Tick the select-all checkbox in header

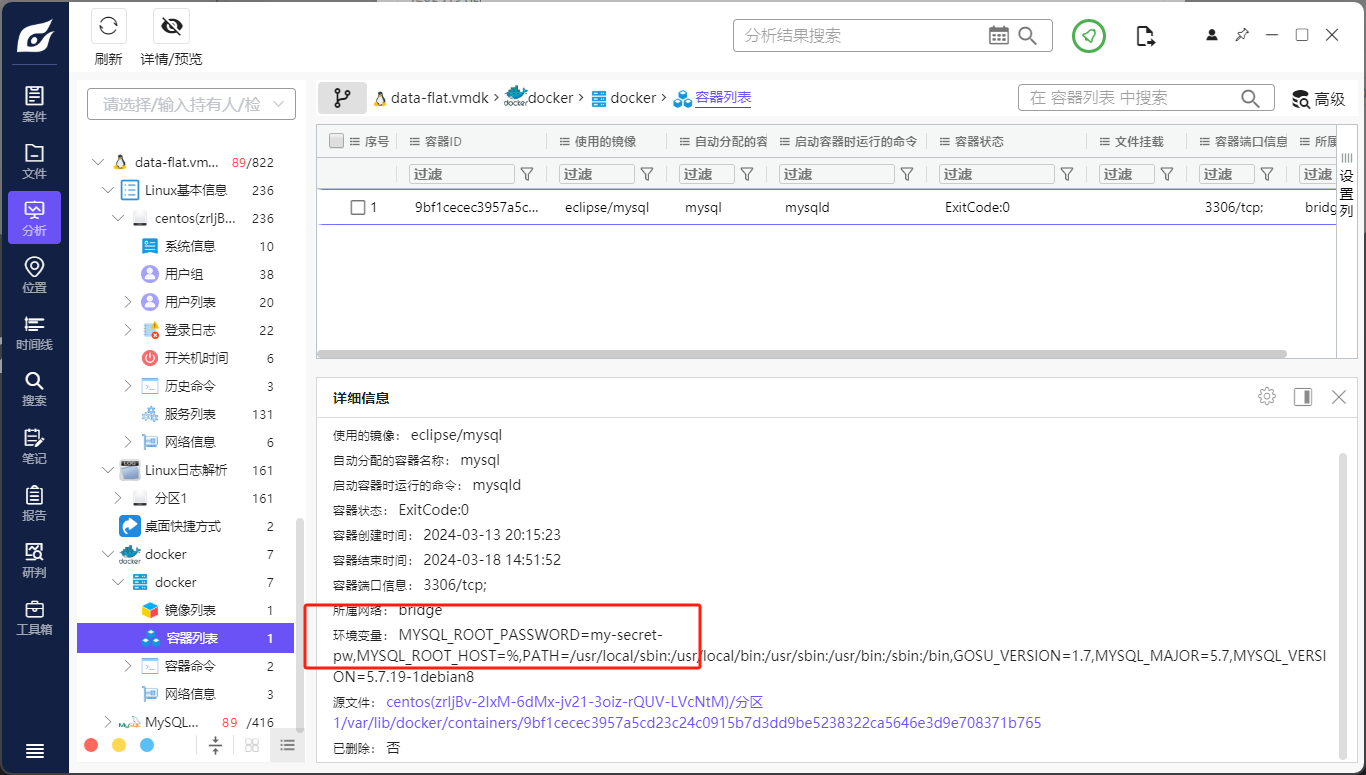click(x=336, y=141)
